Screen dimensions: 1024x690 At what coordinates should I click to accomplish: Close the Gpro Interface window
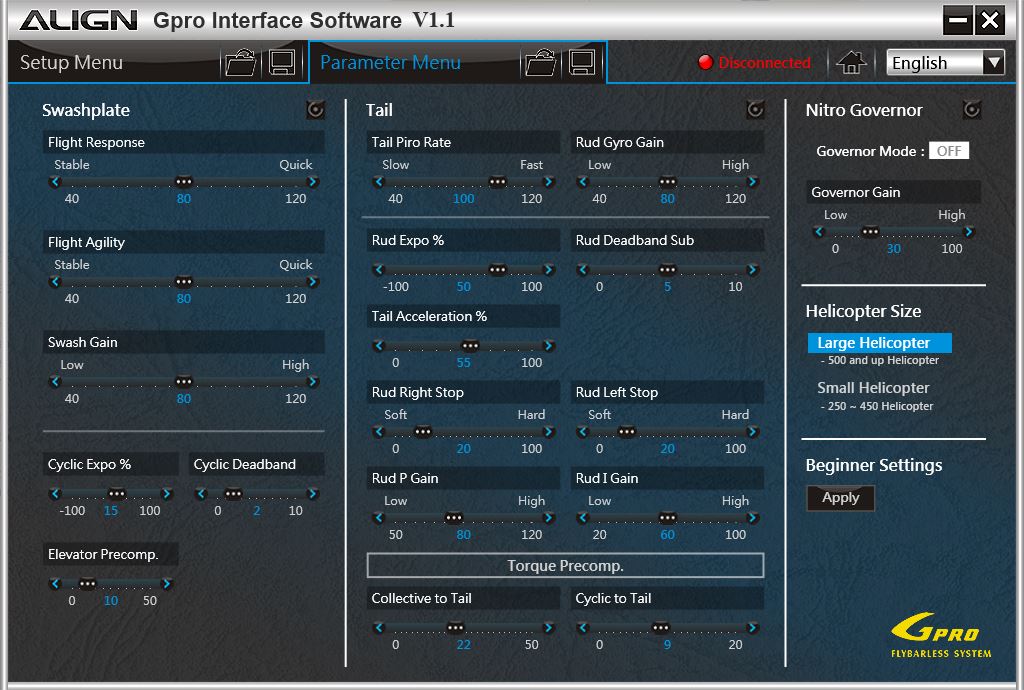click(990, 21)
